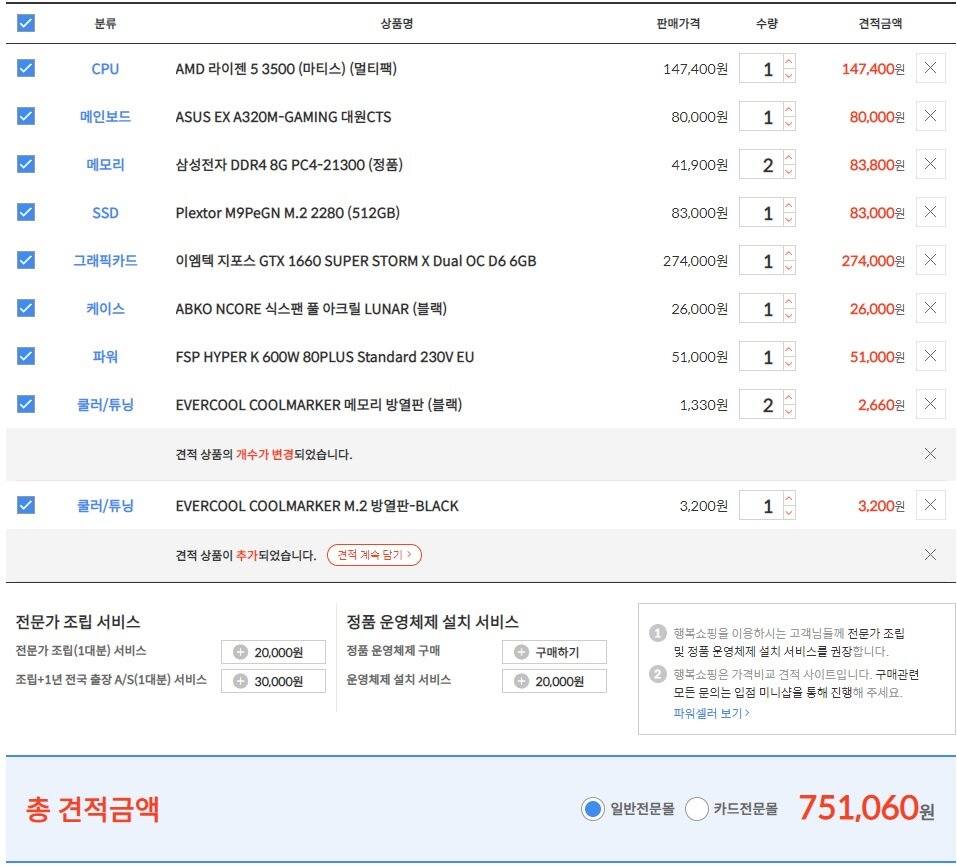Image resolution: width=957 pixels, height=866 pixels.
Task: Delete the Plextor M9PeGN SSD row
Action: [x=930, y=212]
